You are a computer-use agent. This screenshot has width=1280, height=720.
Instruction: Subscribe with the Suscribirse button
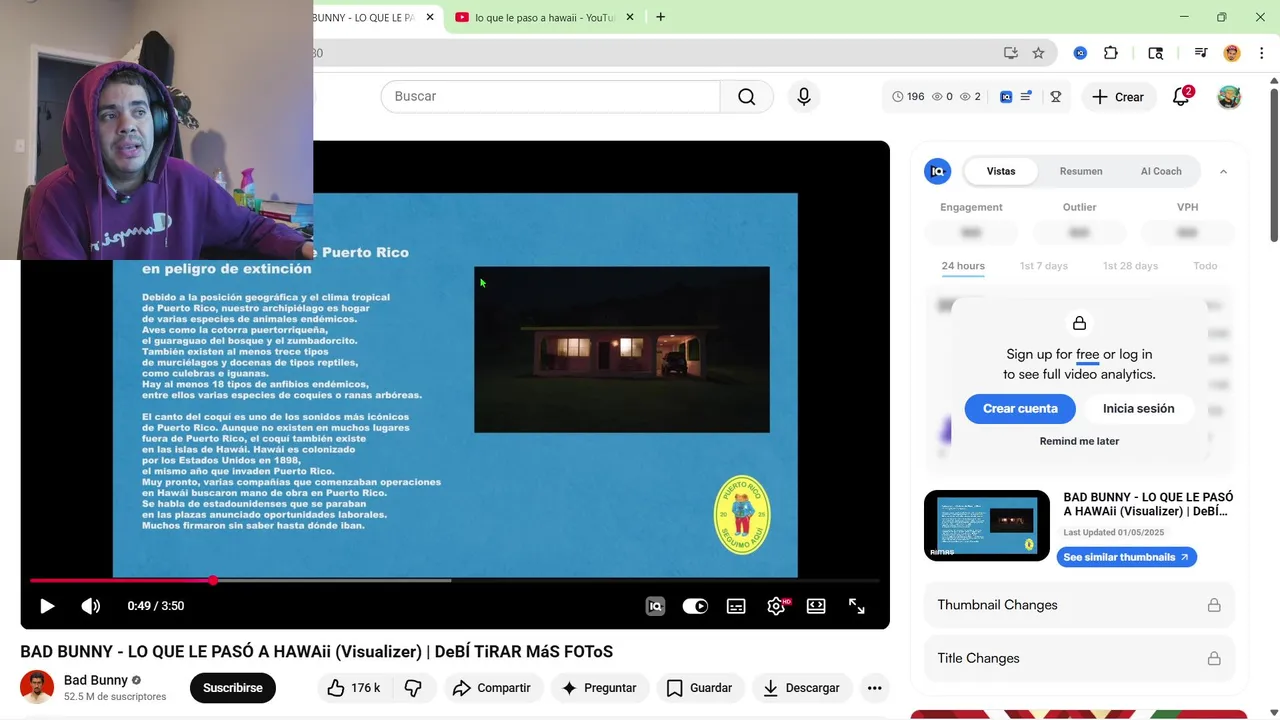233,688
